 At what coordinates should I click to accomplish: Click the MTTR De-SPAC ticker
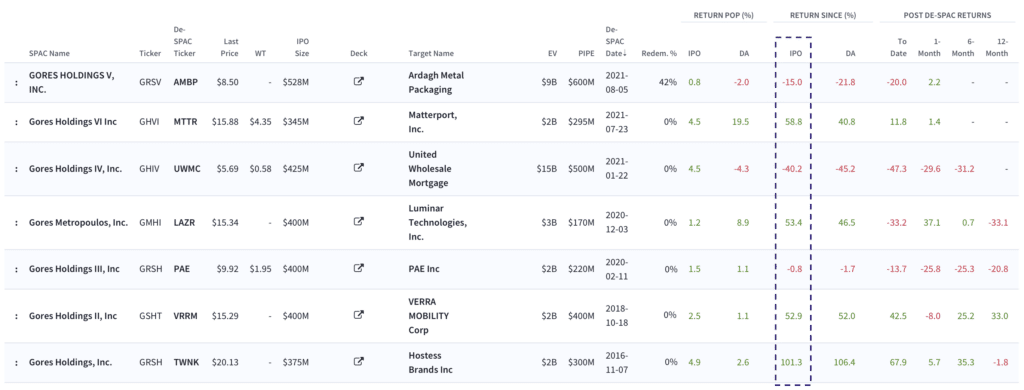click(185, 122)
